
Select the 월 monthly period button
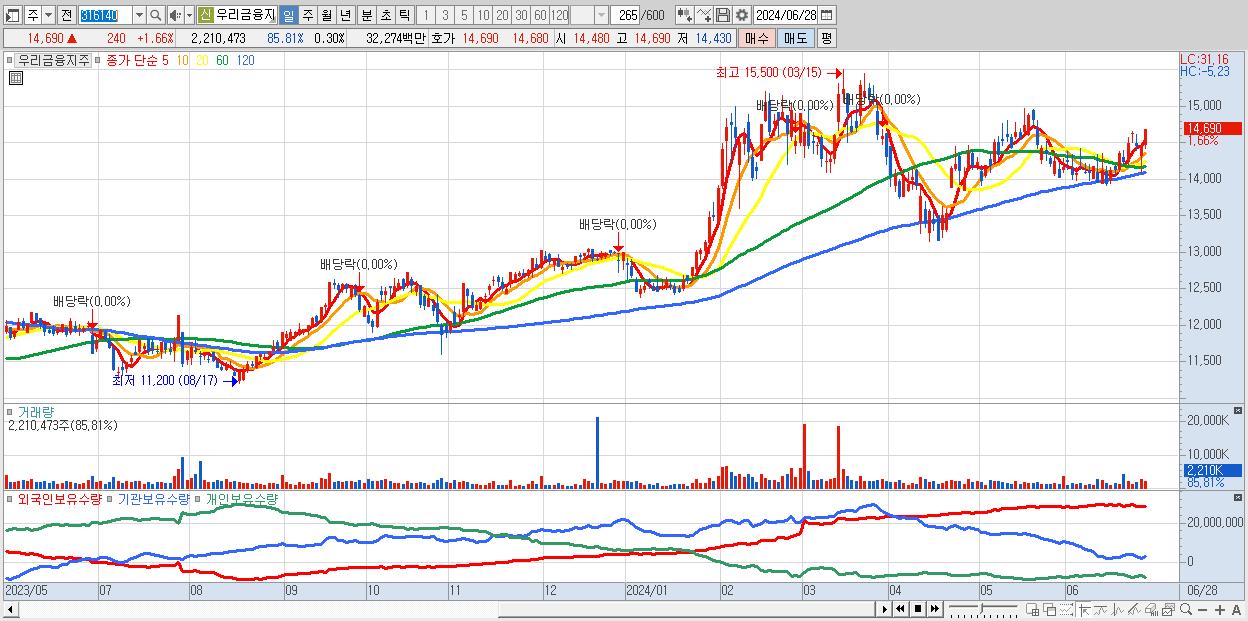[326, 15]
